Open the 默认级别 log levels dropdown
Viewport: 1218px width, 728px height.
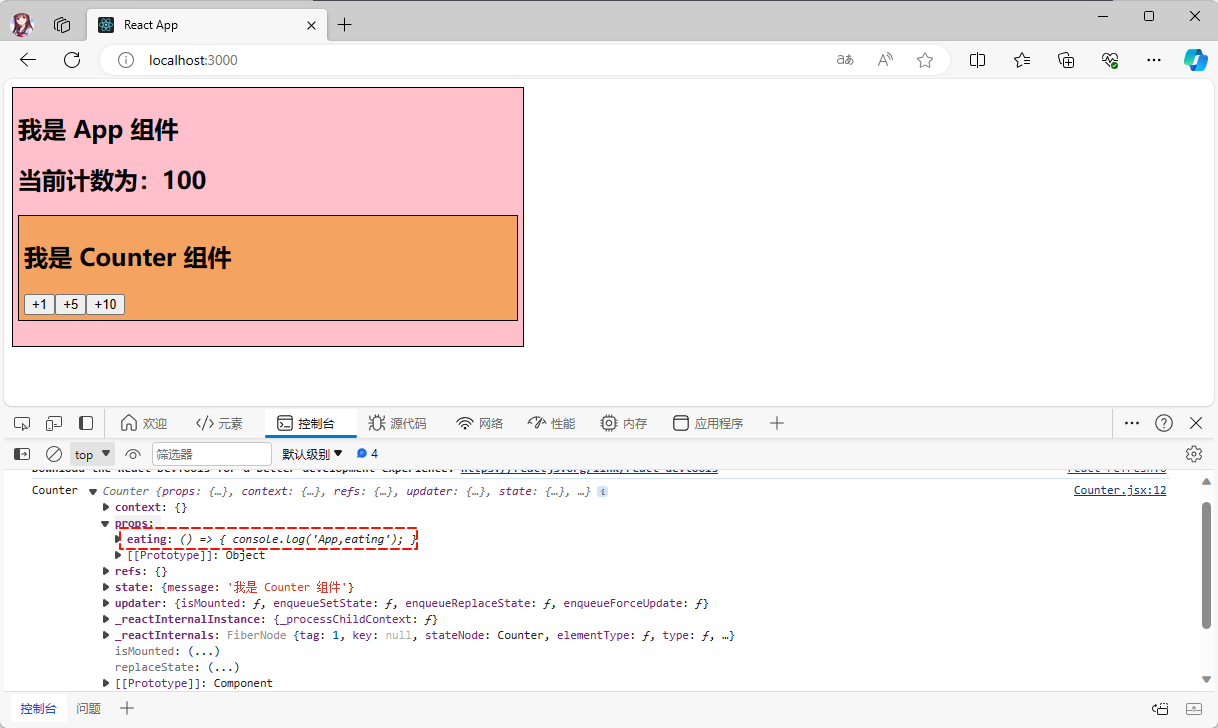311,453
